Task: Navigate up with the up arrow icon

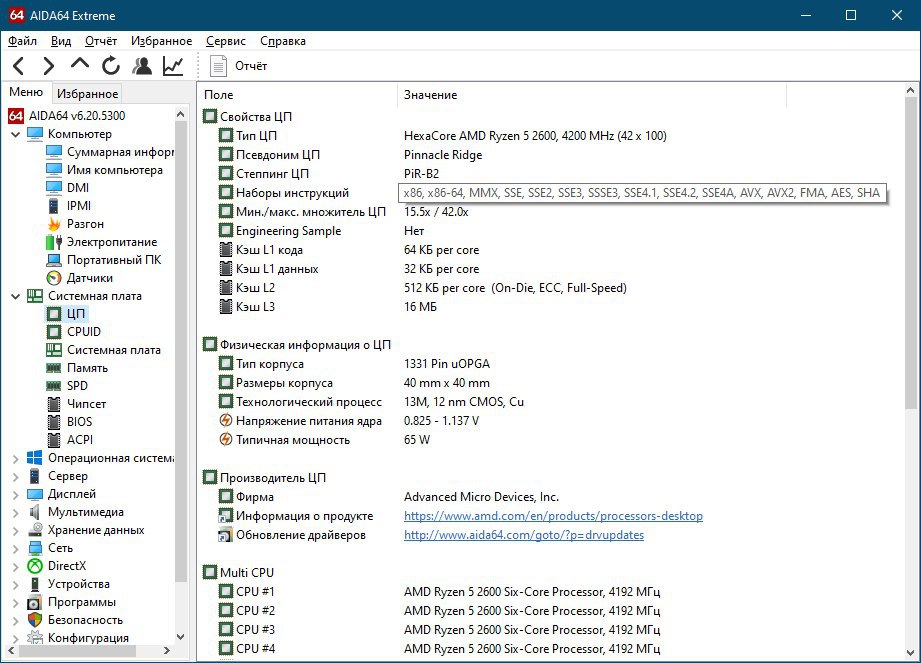Action: click(x=80, y=65)
